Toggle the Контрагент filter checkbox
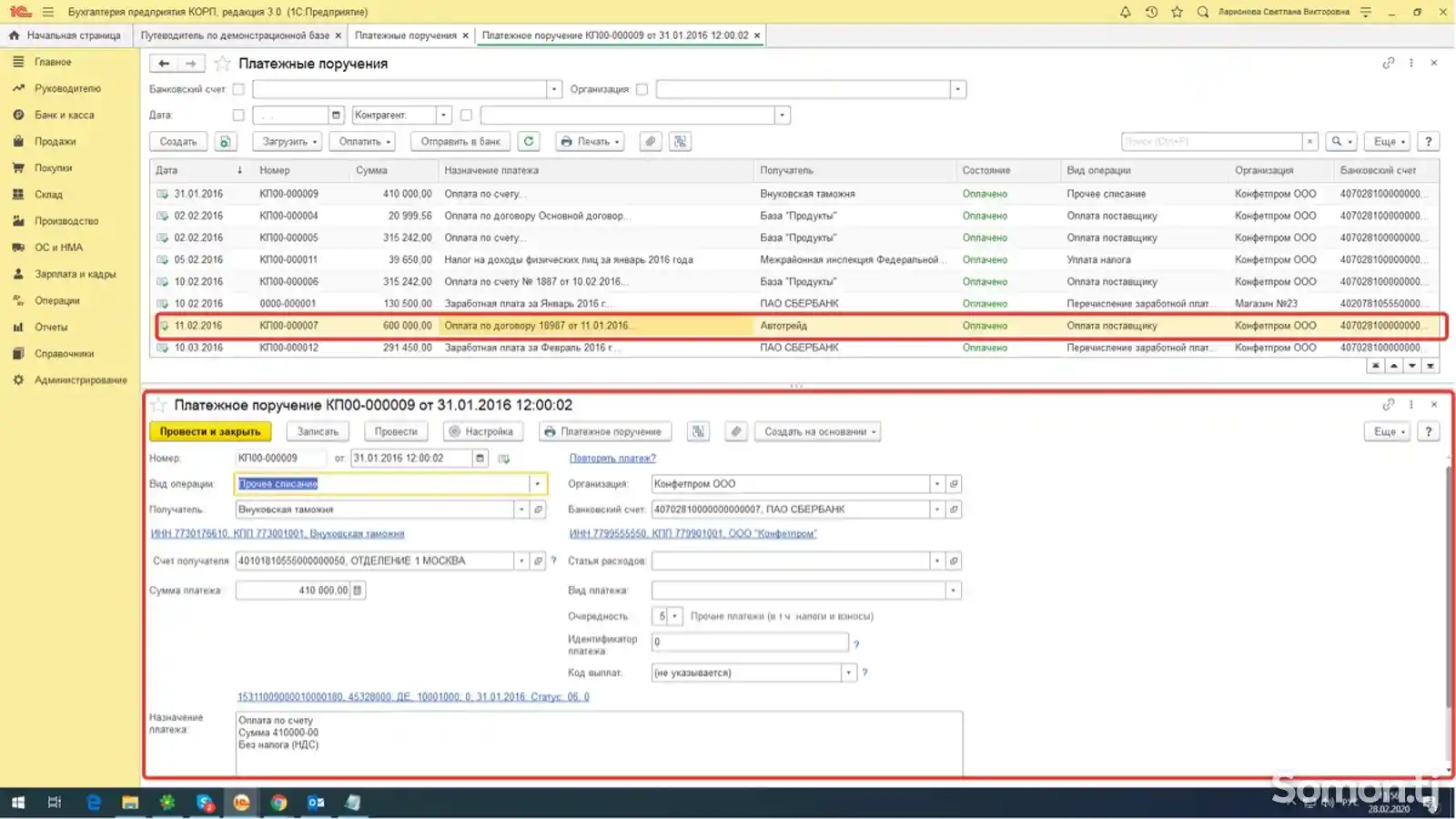Screen dimensions: 1456x819 [x=466, y=115]
